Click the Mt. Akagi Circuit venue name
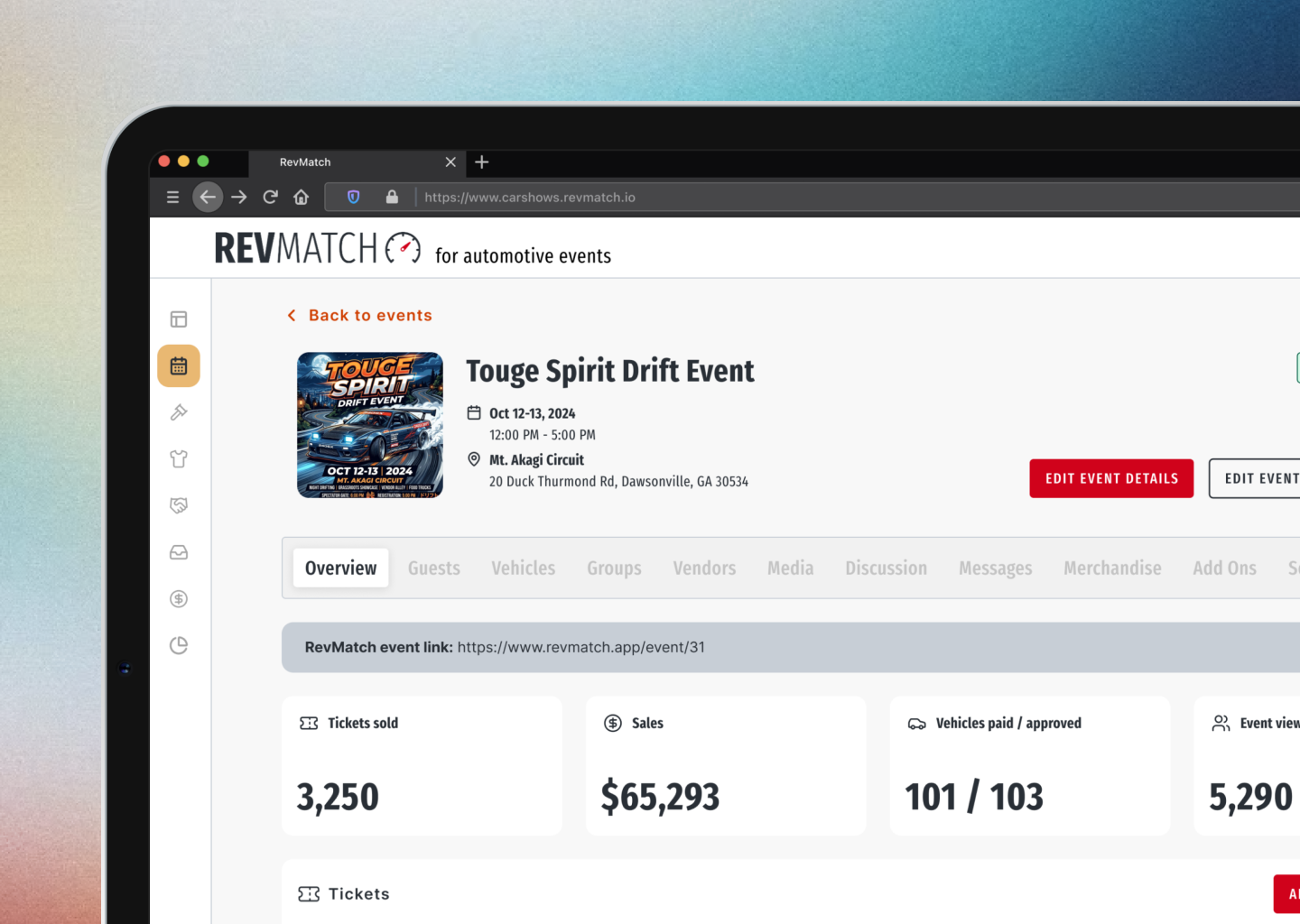1300x924 pixels. (x=536, y=460)
